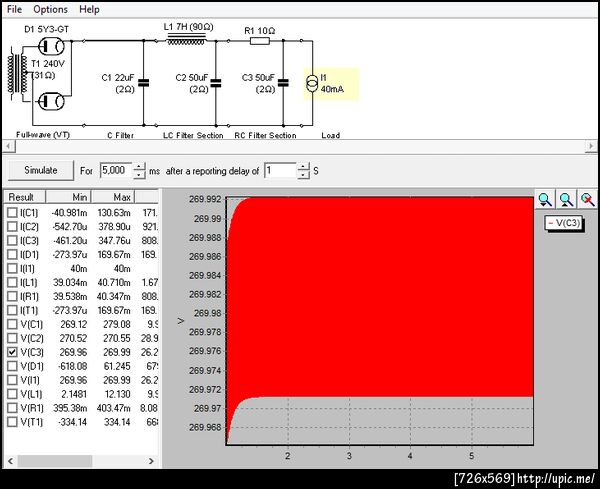Enable the I(L1) result checkbox

[12, 282]
